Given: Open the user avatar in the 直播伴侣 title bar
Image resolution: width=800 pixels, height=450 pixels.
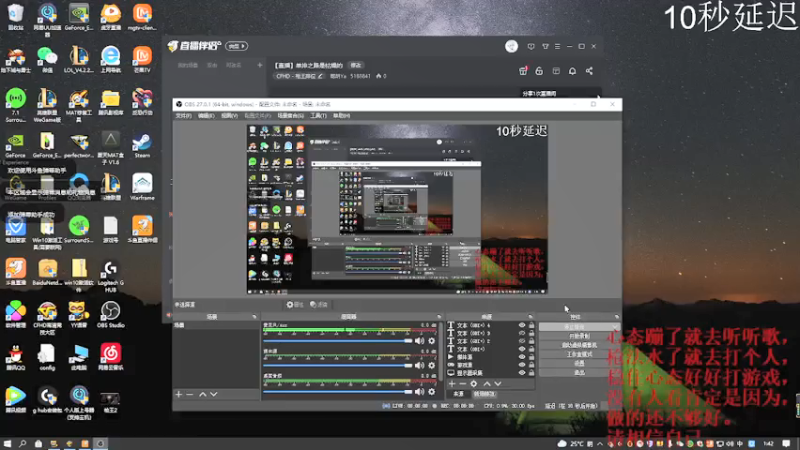Looking at the screenshot, I should pos(511,46).
